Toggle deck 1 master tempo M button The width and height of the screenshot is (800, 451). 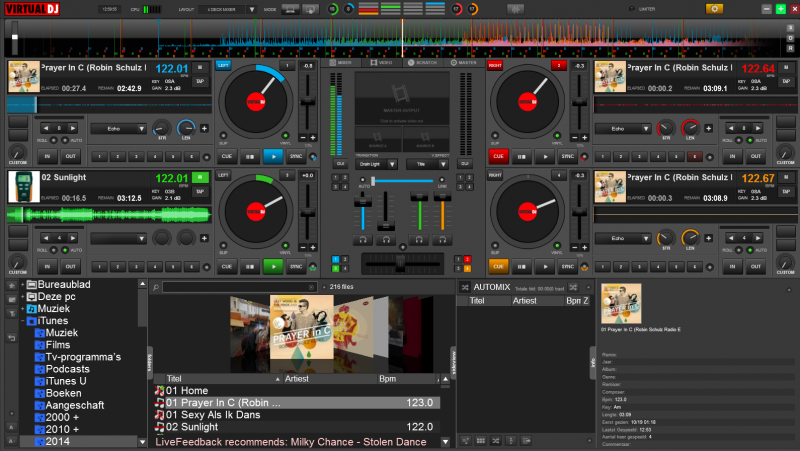click(200, 67)
